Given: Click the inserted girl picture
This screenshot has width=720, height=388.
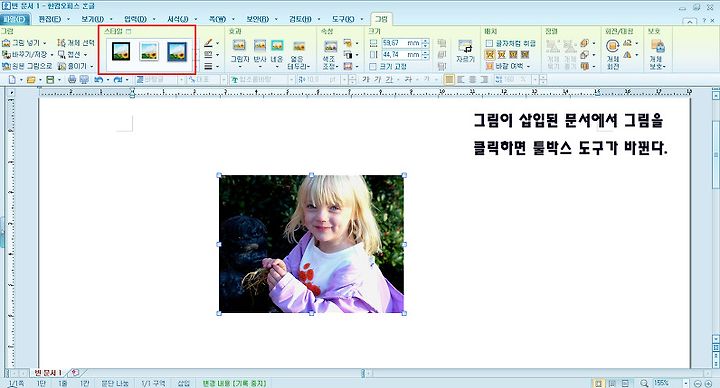Looking at the screenshot, I should coord(311,244).
